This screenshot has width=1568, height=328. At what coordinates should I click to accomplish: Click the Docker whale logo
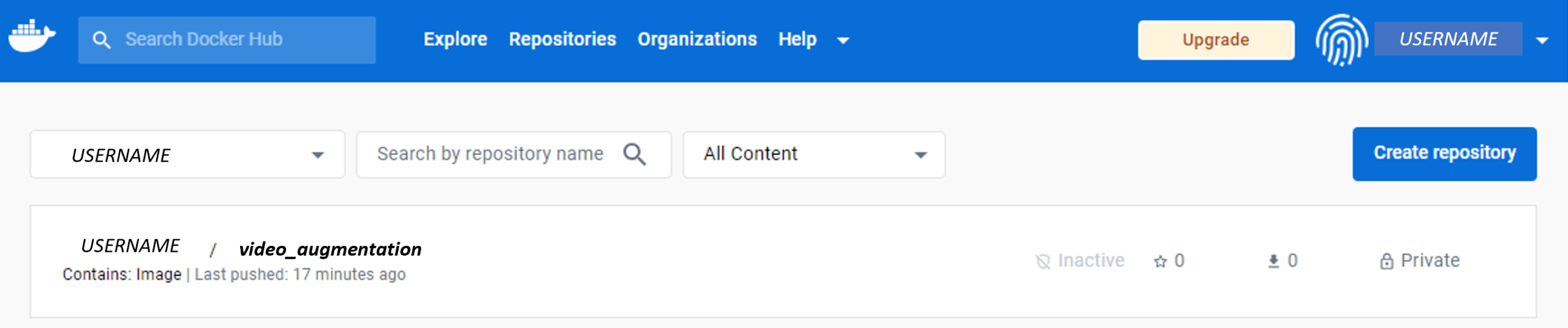pyautogui.click(x=32, y=37)
